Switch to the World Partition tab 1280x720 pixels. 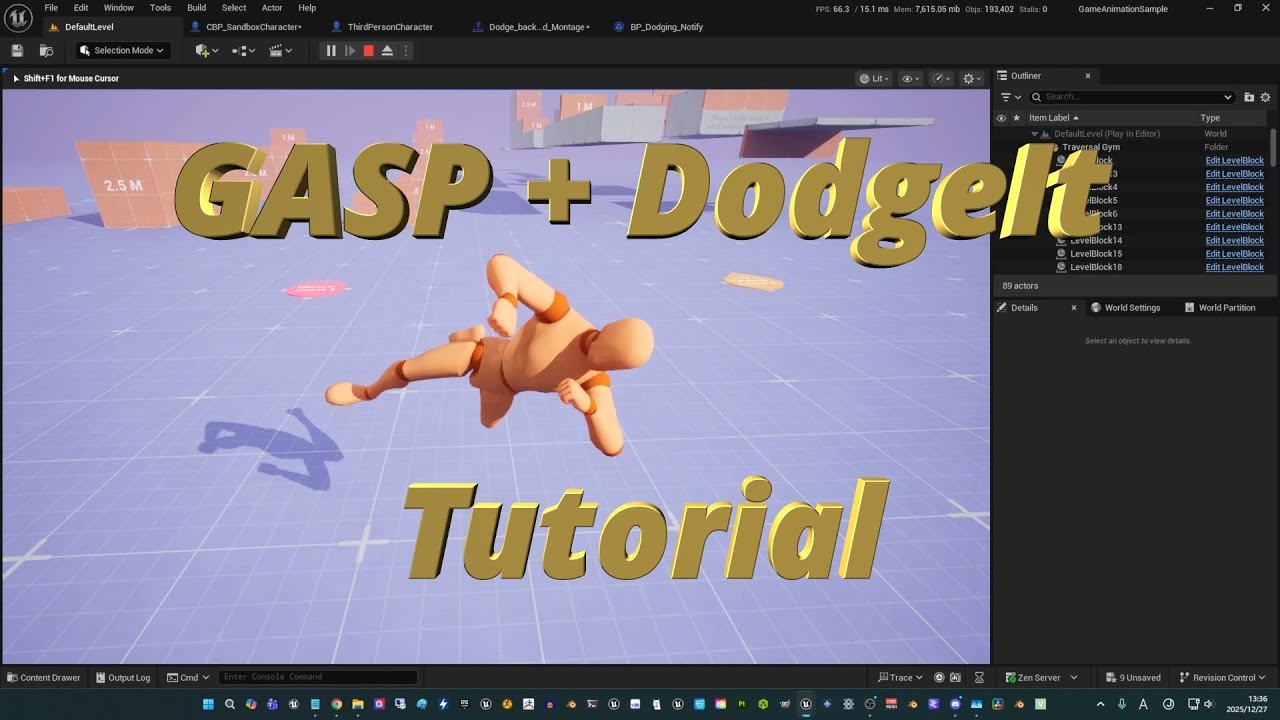click(x=1220, y=308)
